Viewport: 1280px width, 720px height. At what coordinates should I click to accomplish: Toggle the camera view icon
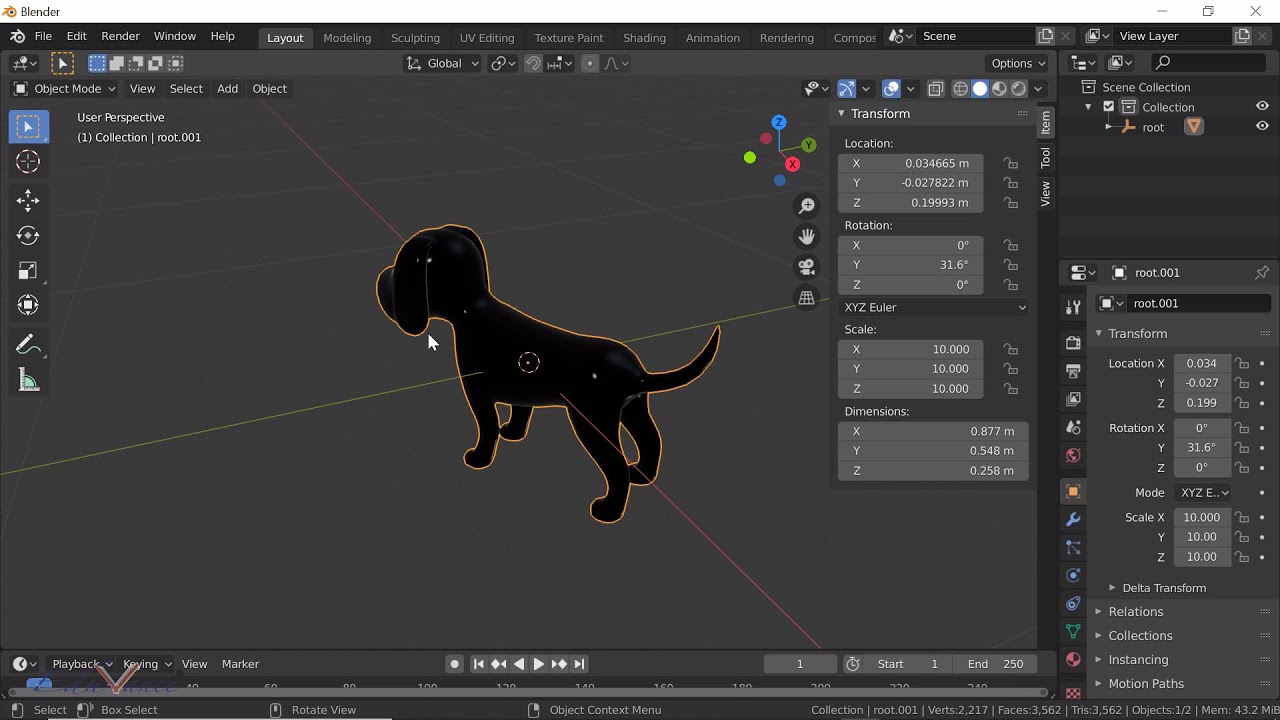pyautogui.click(x=806, y=267)
